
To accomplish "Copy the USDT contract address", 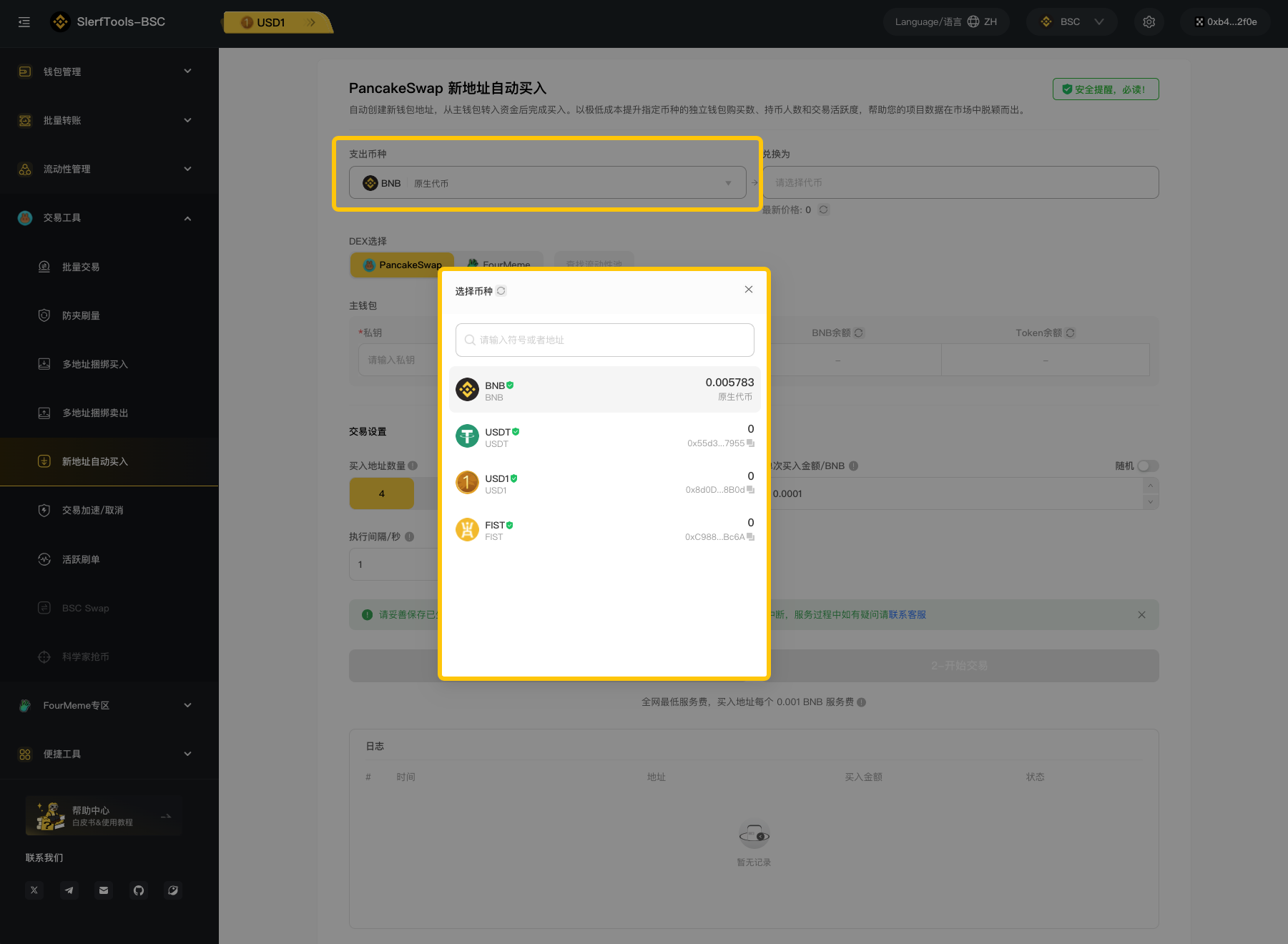I will (x=750, y=443).
